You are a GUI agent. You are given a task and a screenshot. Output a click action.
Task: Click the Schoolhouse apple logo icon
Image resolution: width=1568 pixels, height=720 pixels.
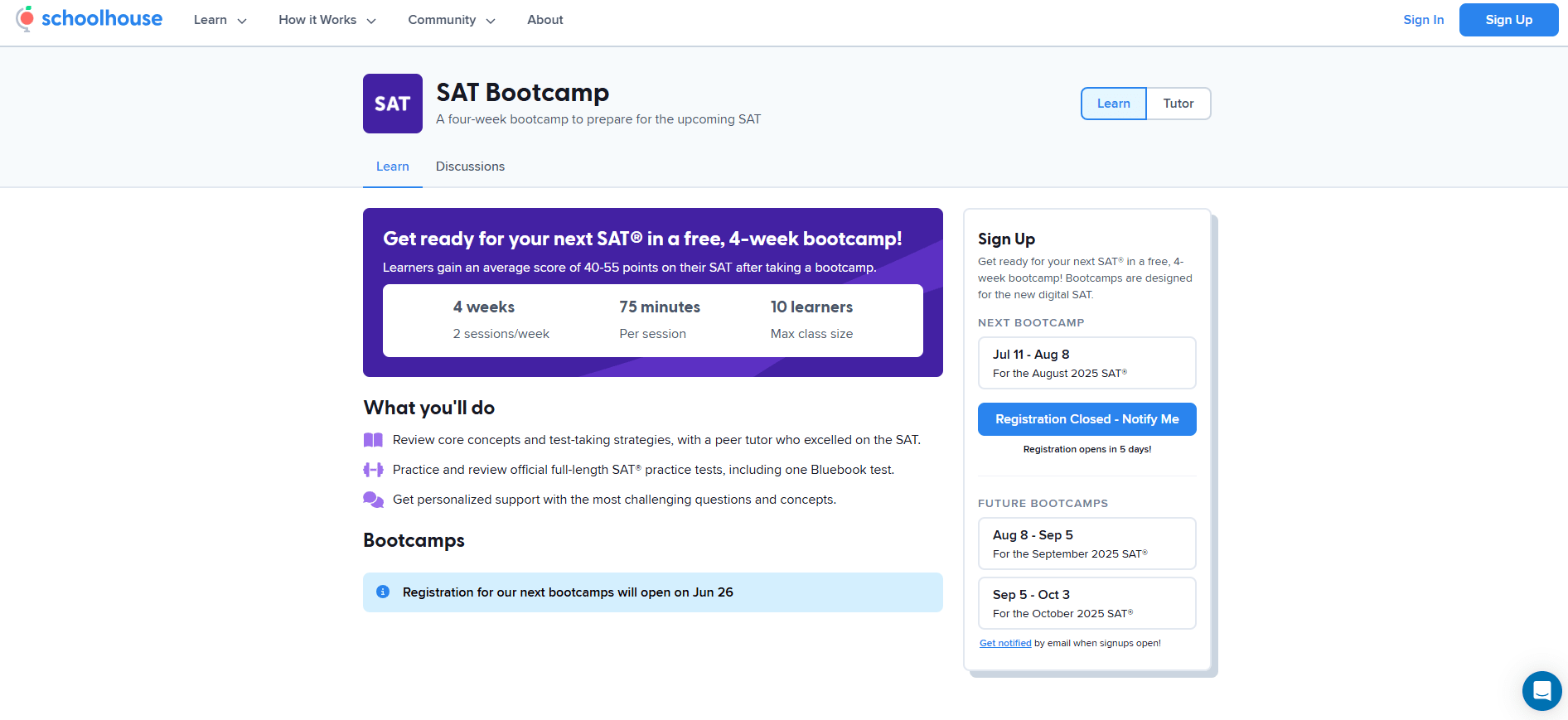pyautogui.click(x=26, y=18)
